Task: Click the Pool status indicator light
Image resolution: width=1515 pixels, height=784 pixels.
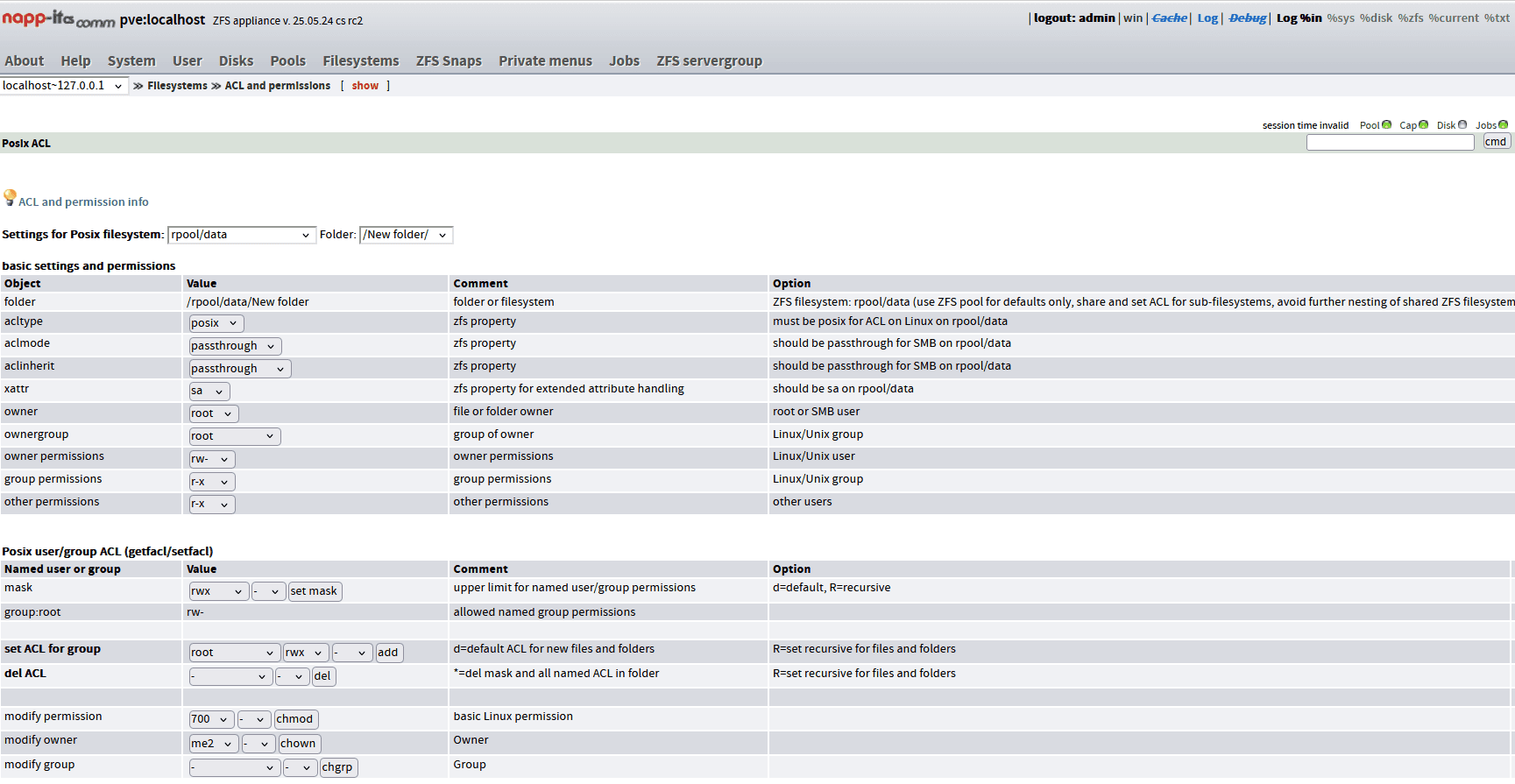Action: [x=1386, y=124]
